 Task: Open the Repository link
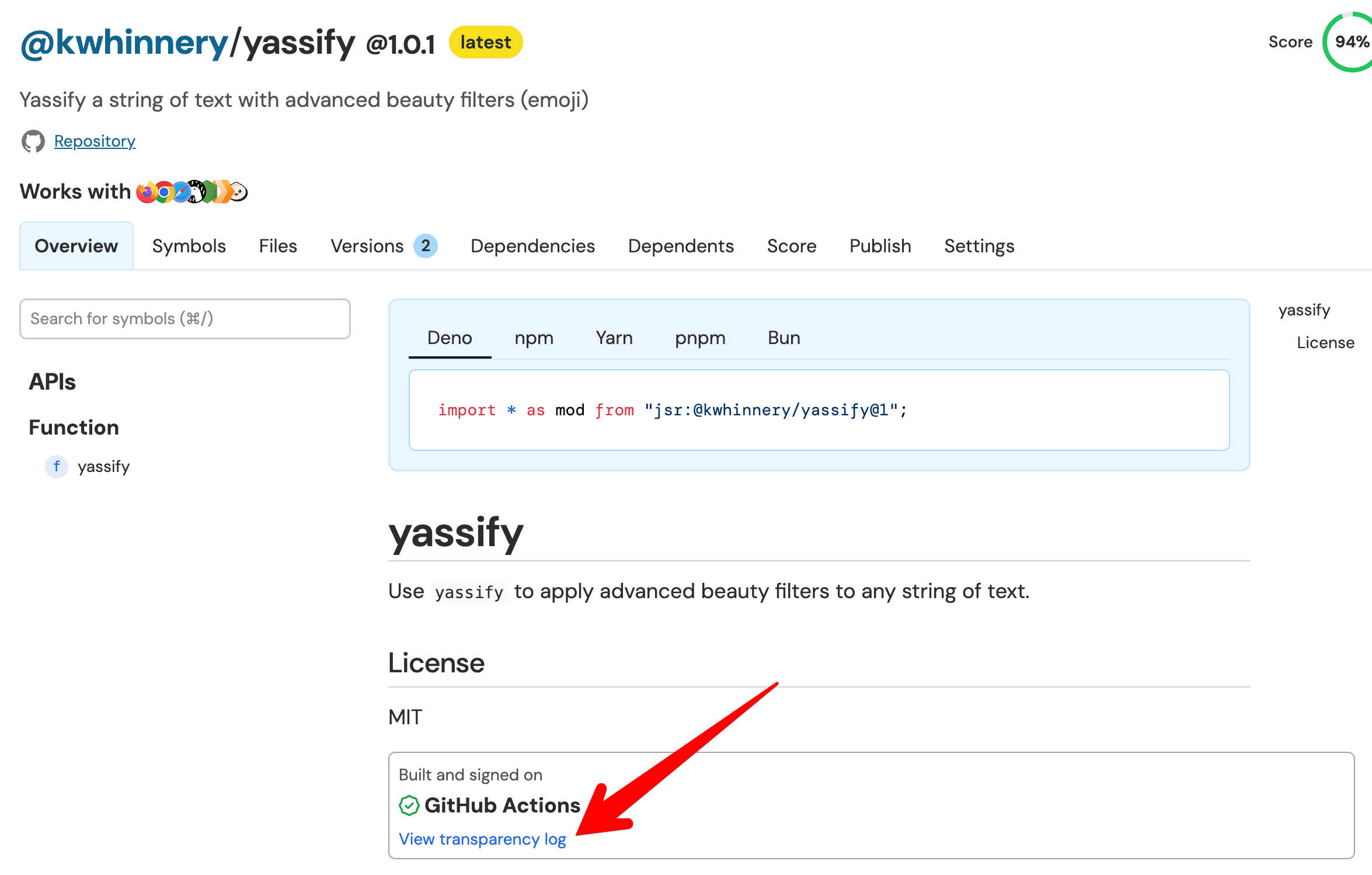(95, 141)
